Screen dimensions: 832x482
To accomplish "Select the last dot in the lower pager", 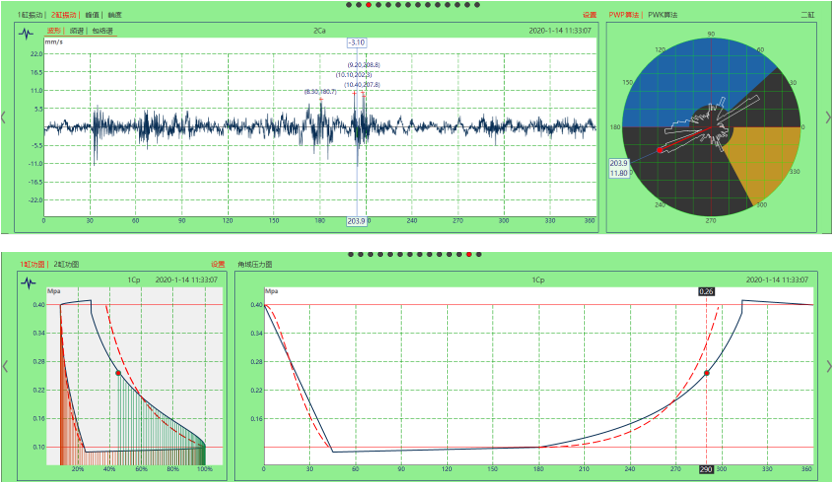I will pos(480,254).
